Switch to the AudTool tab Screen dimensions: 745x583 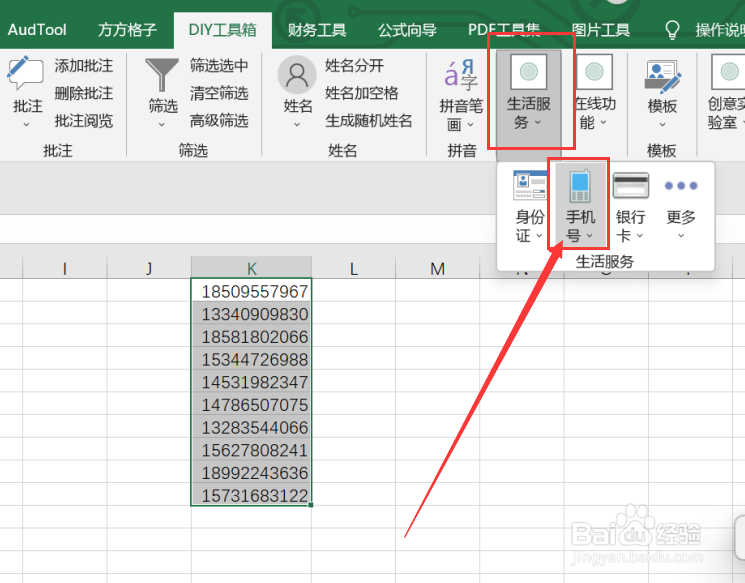coord(37,30)
